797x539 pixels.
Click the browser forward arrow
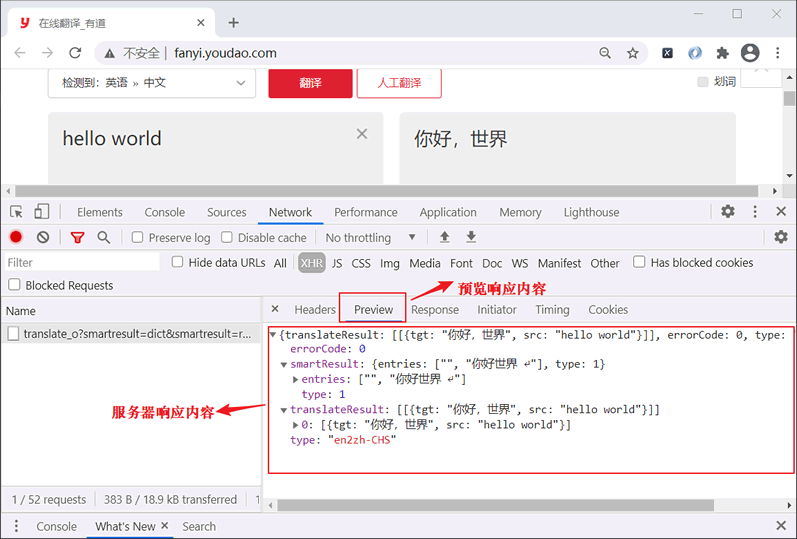[47, 53]
